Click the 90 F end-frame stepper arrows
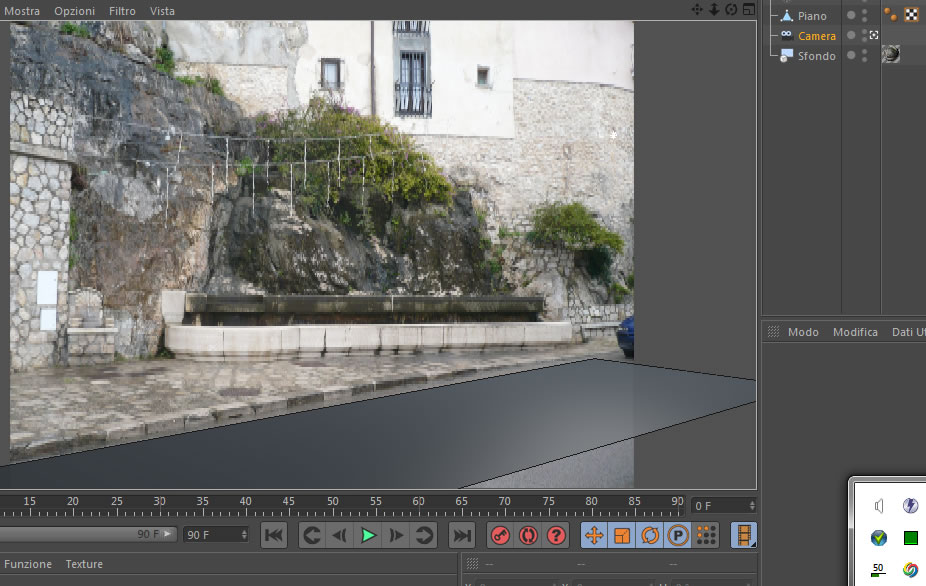Screen dimensions: 926x586 point(244,535)
